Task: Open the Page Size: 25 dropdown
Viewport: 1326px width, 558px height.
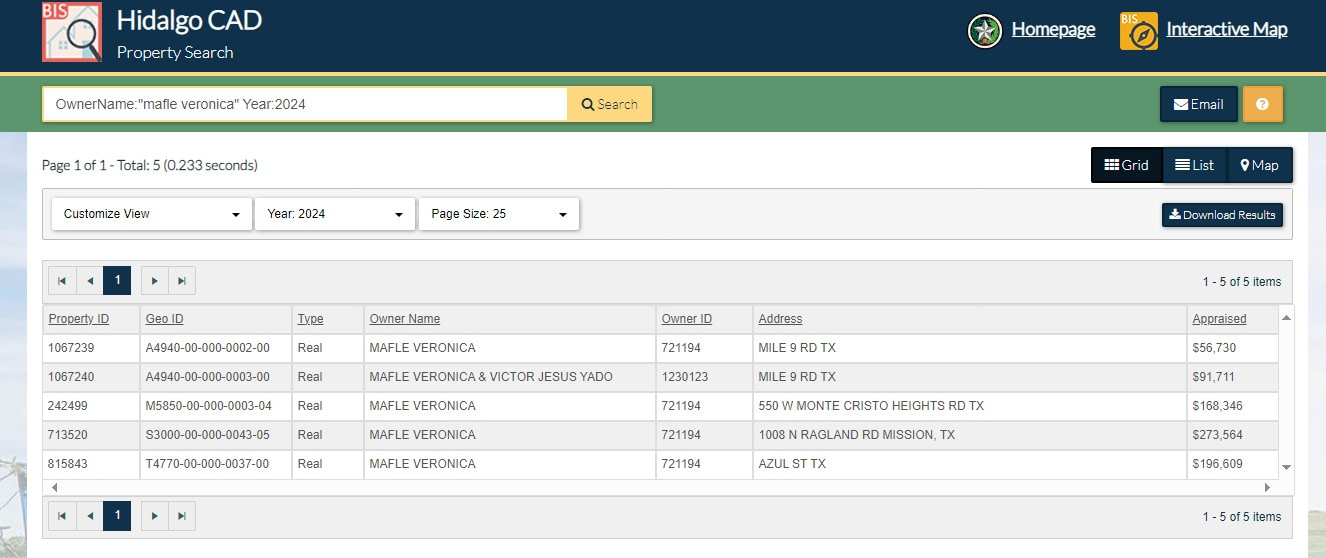Action: 499,214
